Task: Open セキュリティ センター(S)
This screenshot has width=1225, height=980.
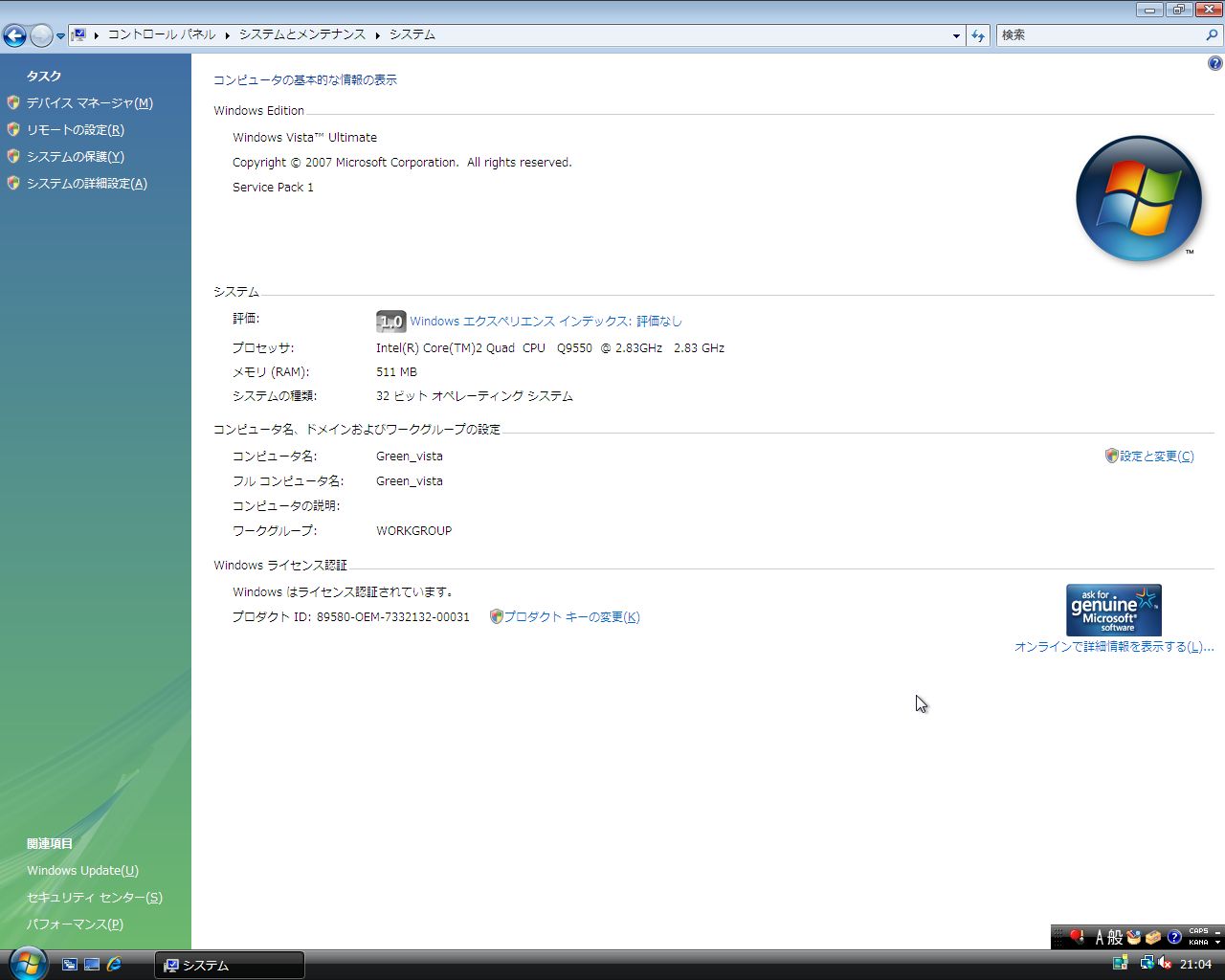Action: point(95,898)
